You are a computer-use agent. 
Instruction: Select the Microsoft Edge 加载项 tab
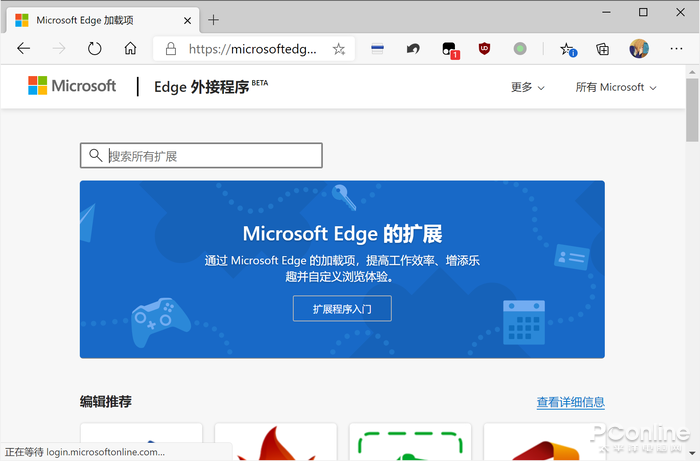[98, 20]
